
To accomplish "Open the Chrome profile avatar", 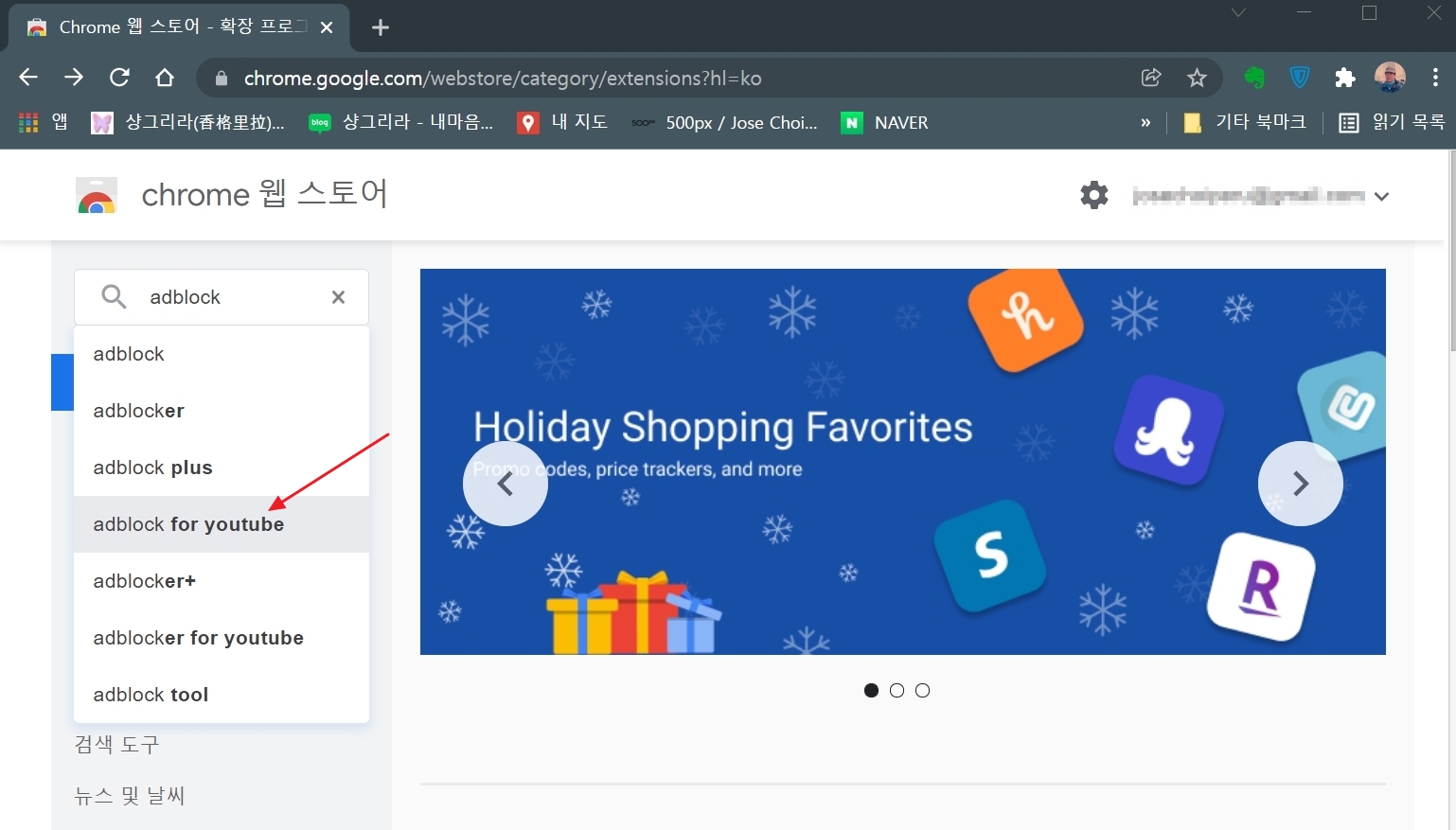I will click(x=1390, y=78).
